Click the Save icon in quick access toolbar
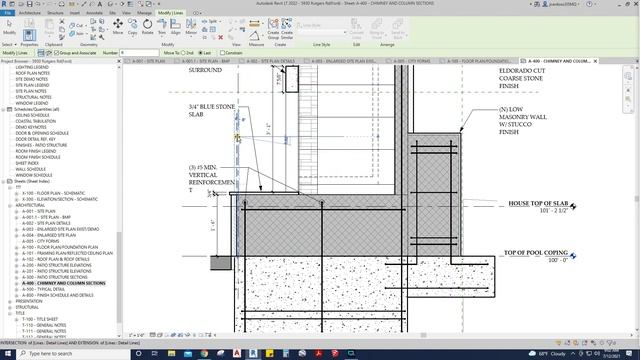This screenshot has width=640, height=360. point(29,4)
